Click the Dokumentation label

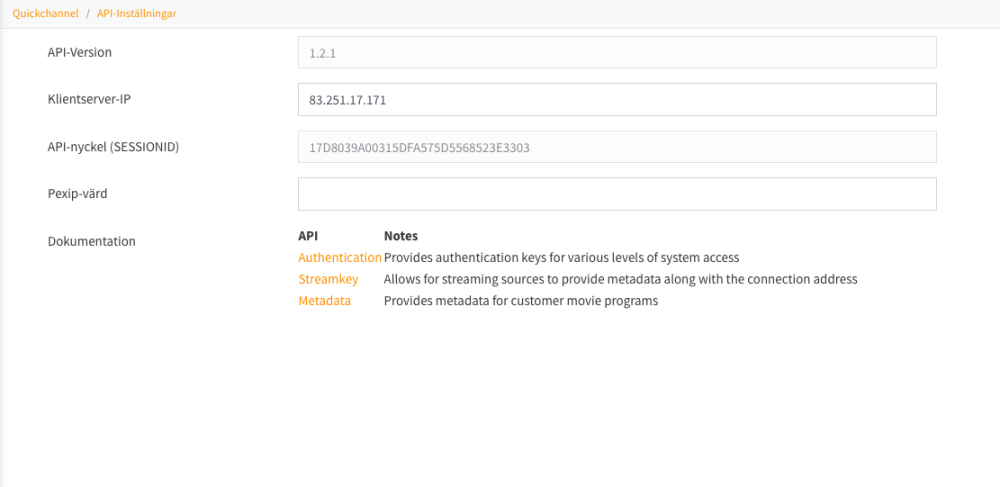[92, 241]
